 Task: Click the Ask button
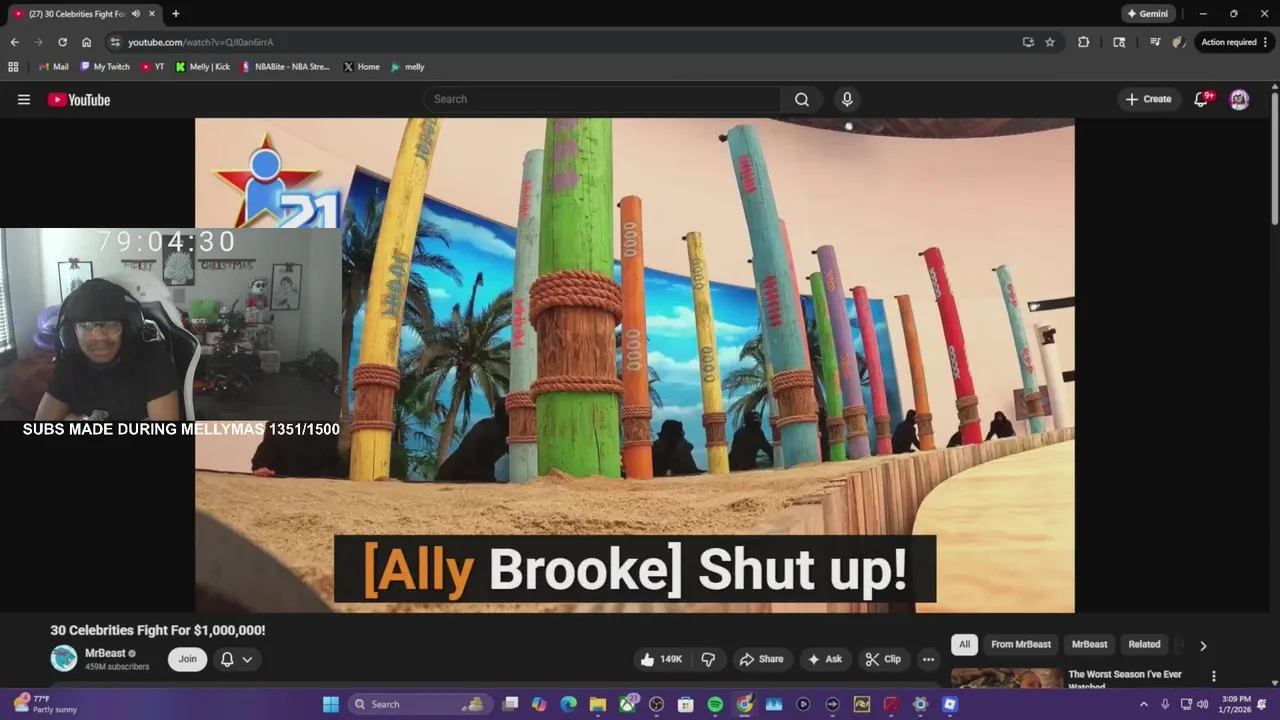tap(825, 659)
